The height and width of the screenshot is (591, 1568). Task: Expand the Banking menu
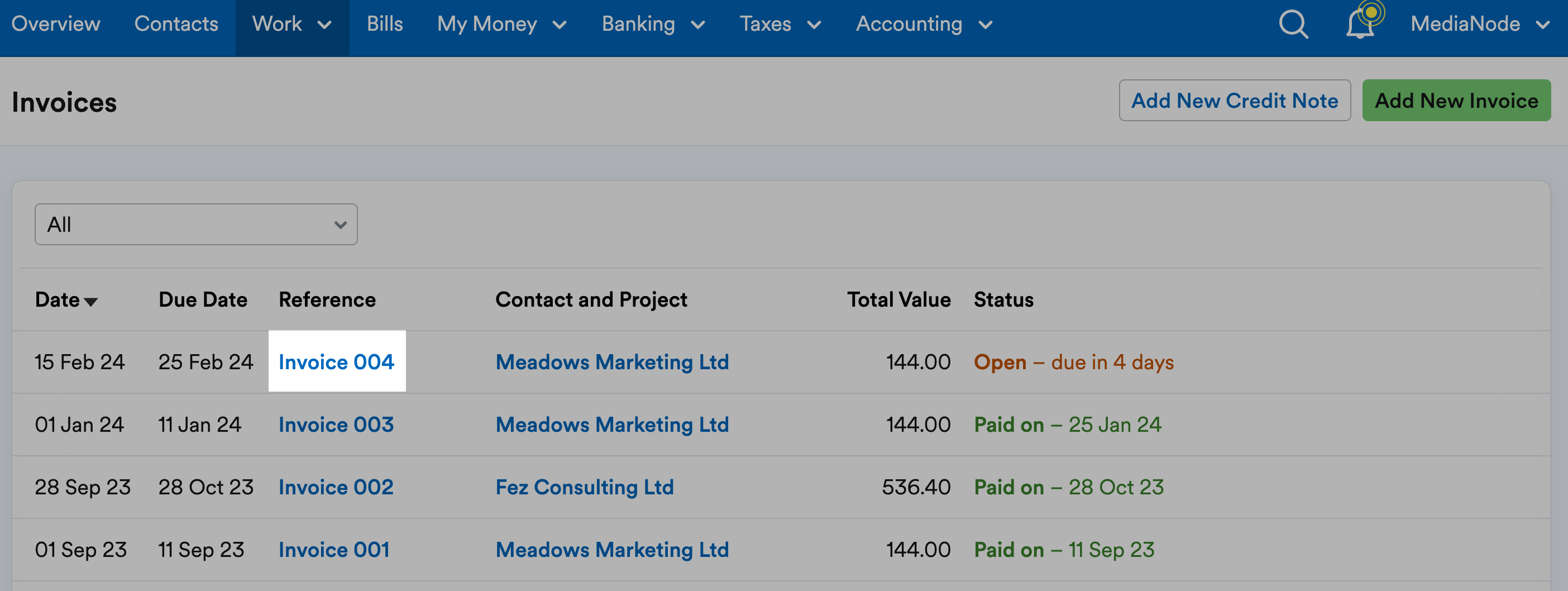[x=653, y=25]
